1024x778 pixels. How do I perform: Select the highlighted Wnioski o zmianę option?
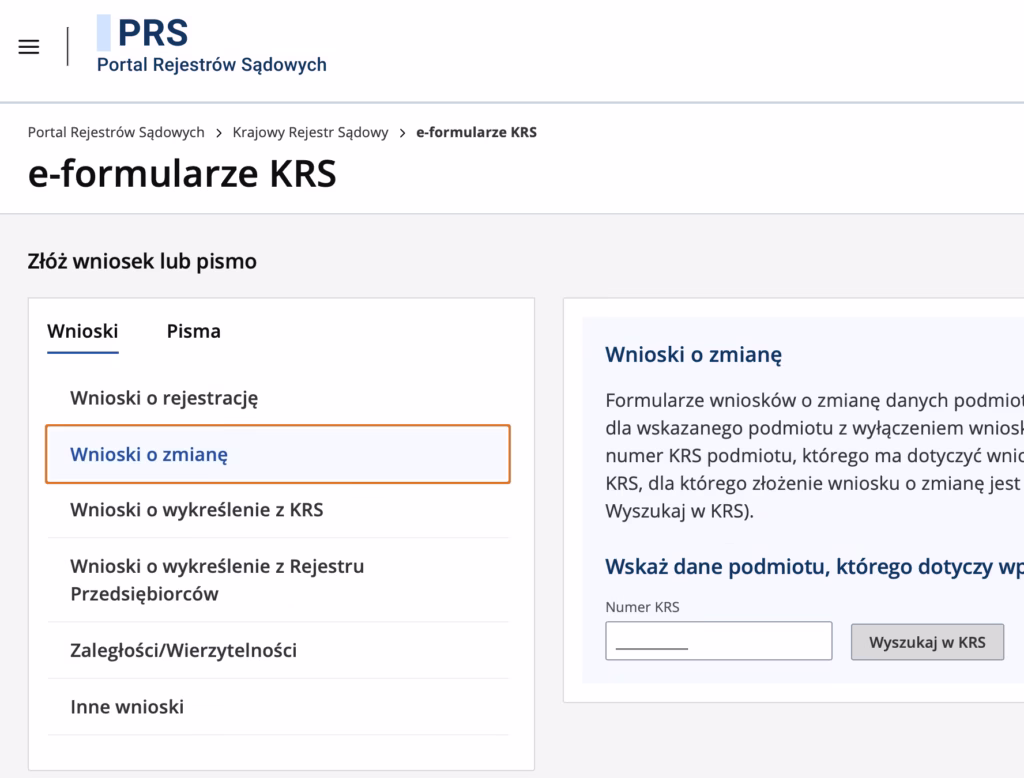click(150, 454)
